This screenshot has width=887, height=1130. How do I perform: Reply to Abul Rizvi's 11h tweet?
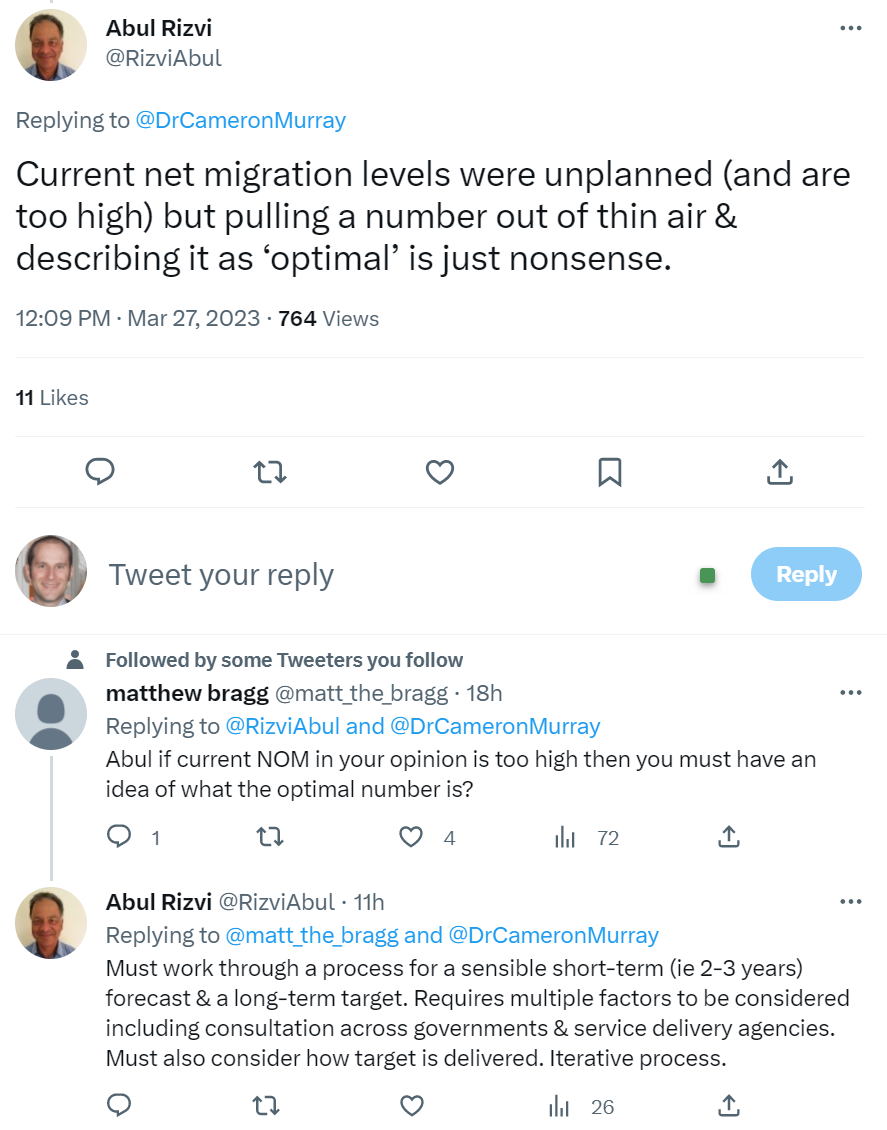119,1105
